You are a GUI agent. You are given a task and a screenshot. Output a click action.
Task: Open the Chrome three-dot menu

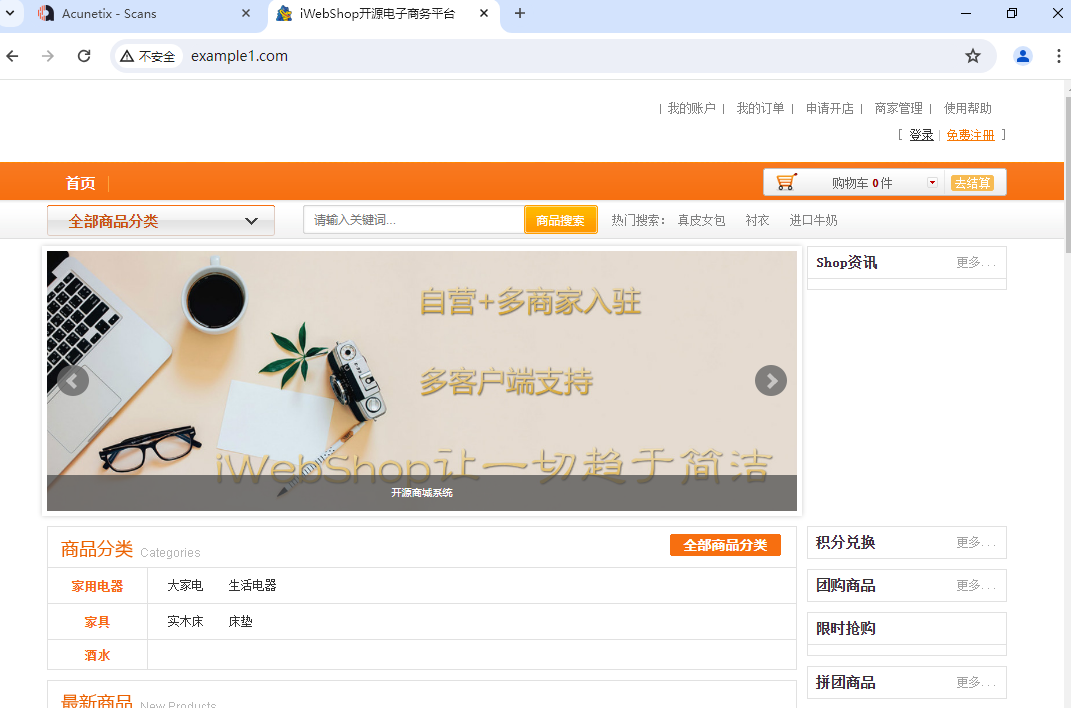[x=1058, y=56]
